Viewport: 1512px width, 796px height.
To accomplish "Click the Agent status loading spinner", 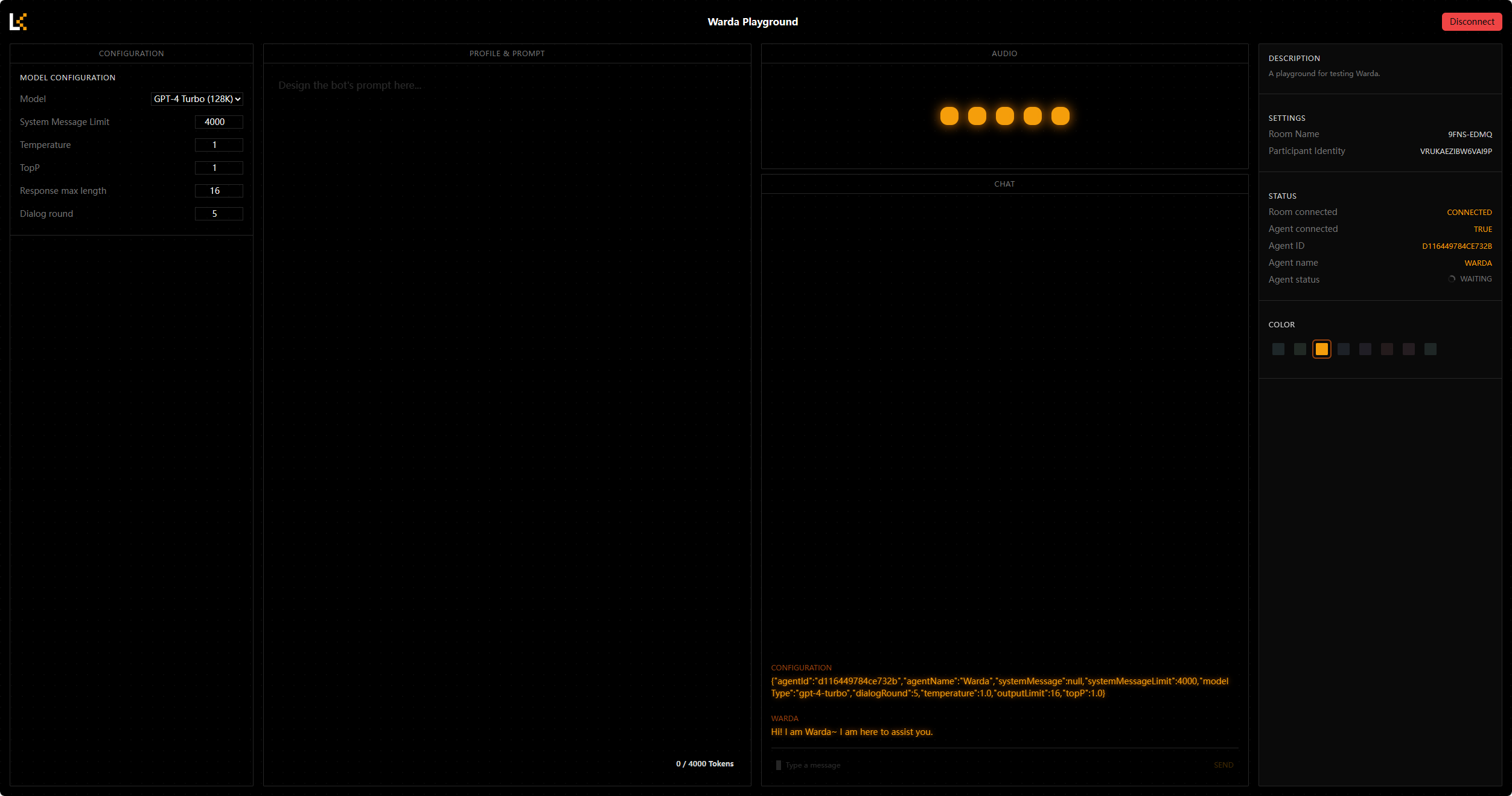I will [1452, 279].
